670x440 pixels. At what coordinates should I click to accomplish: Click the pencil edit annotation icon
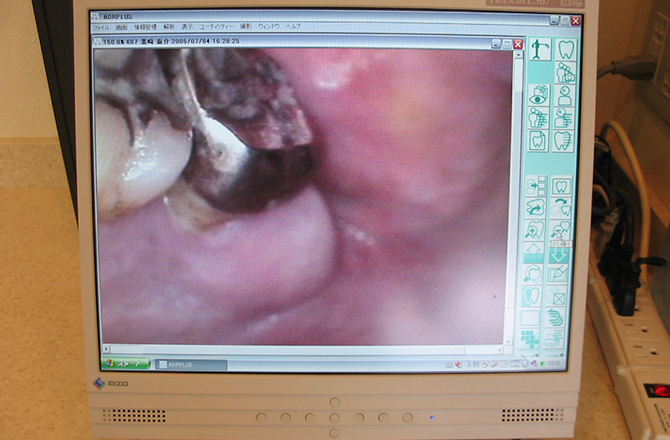point(559,274)
